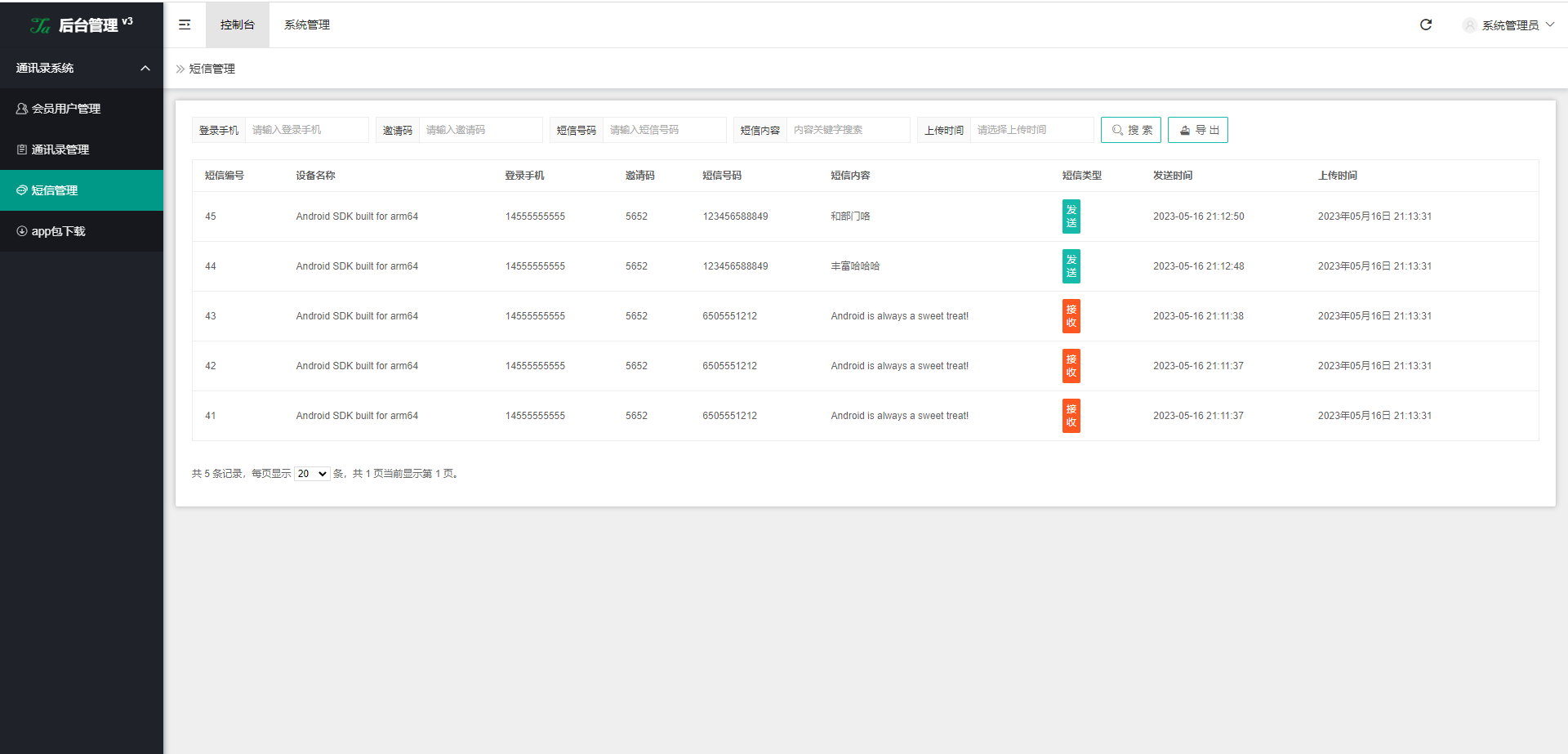Focus the 登录手机 input field
This screenshot has width=1568, height=754.
pyautogui.click(x=306, y=130)
